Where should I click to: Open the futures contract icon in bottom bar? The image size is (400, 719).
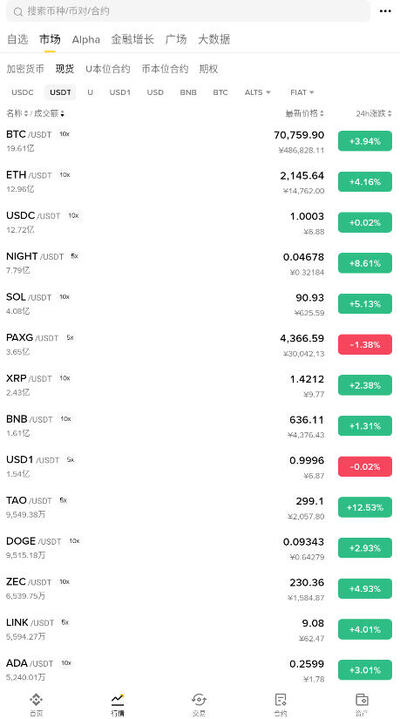[x=280, y=699]
